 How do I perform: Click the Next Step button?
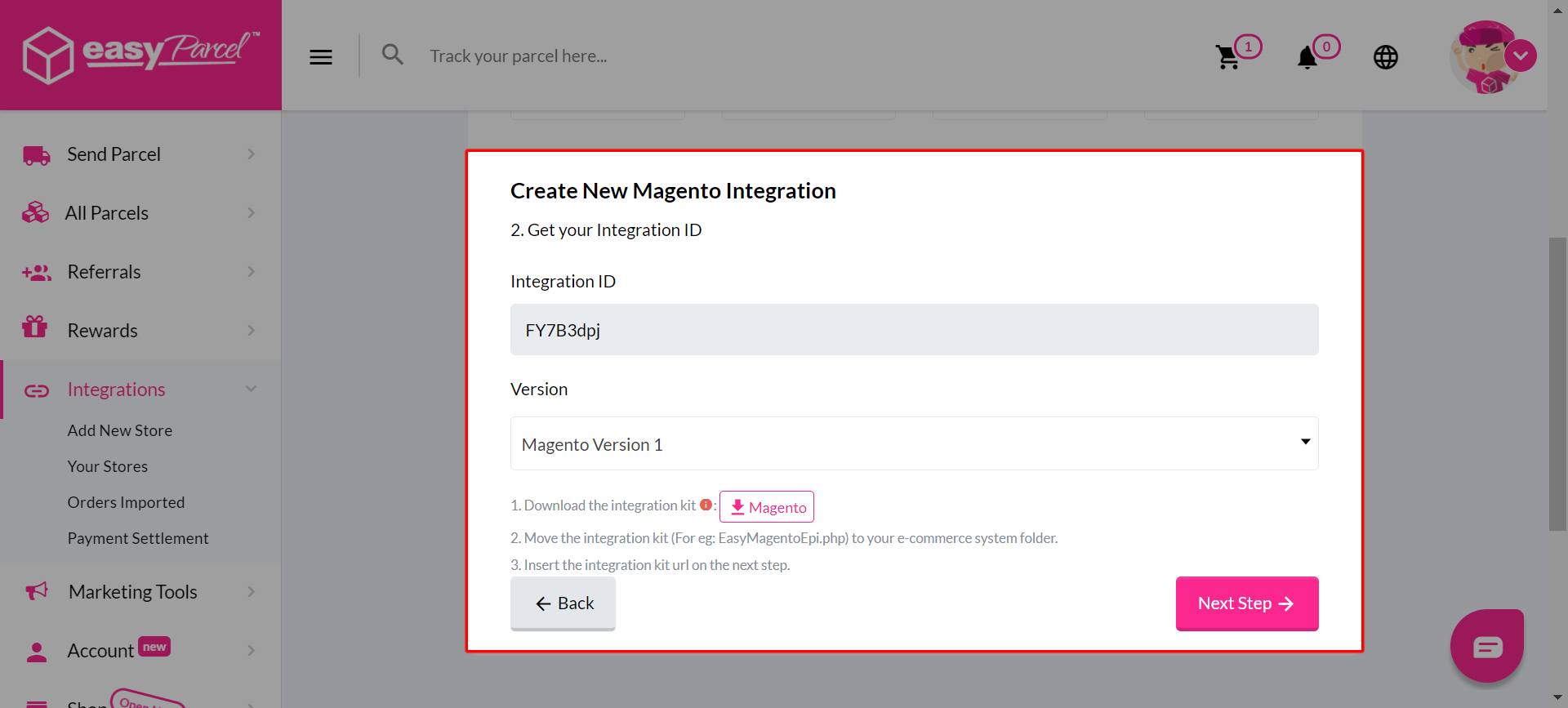(1247, 603)
